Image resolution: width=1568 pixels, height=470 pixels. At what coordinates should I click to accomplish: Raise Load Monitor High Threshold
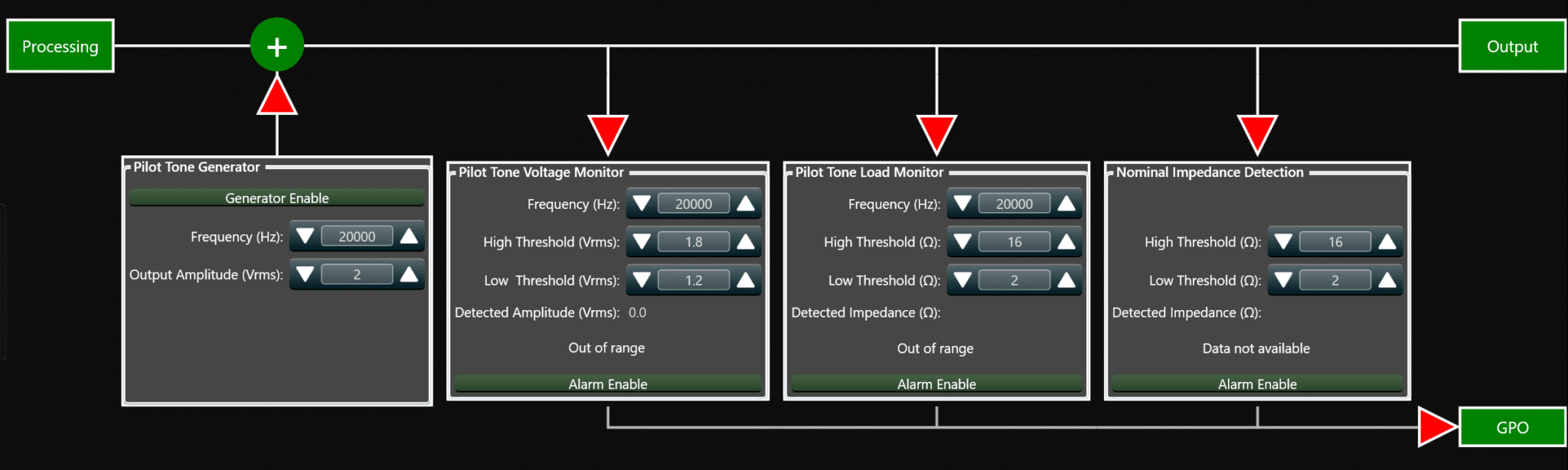pyautogui.click(x=1067, y=242)
